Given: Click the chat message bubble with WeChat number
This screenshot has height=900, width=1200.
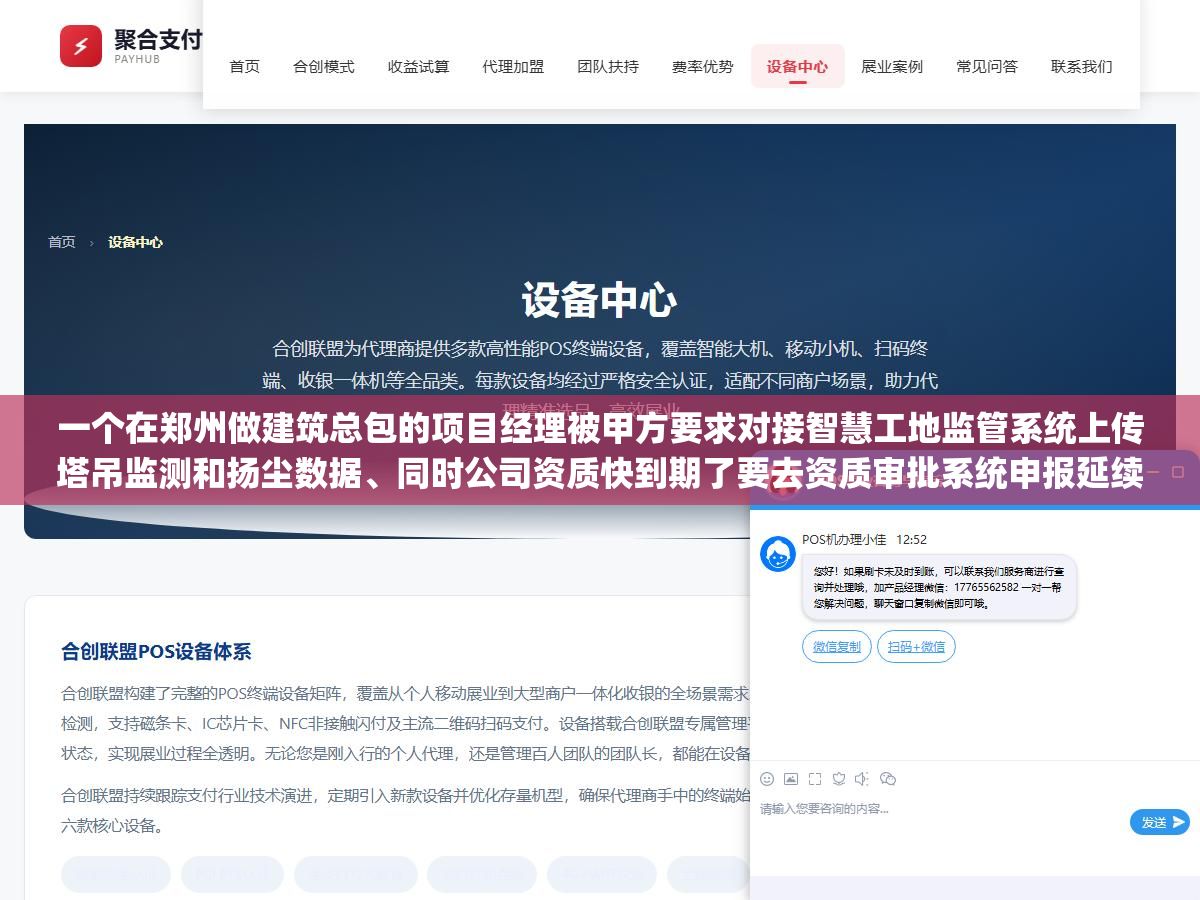Looking at the screenshot, I should (x=939, y=588).
